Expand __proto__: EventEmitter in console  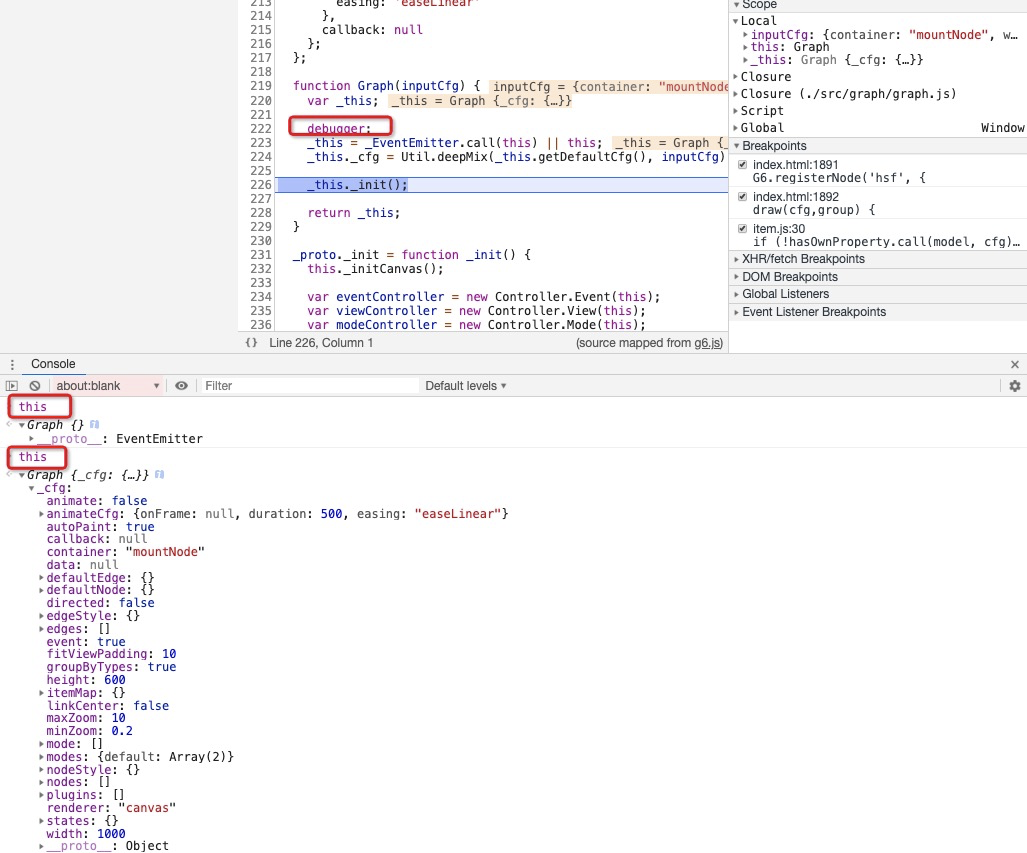click(x=31, y=438)
